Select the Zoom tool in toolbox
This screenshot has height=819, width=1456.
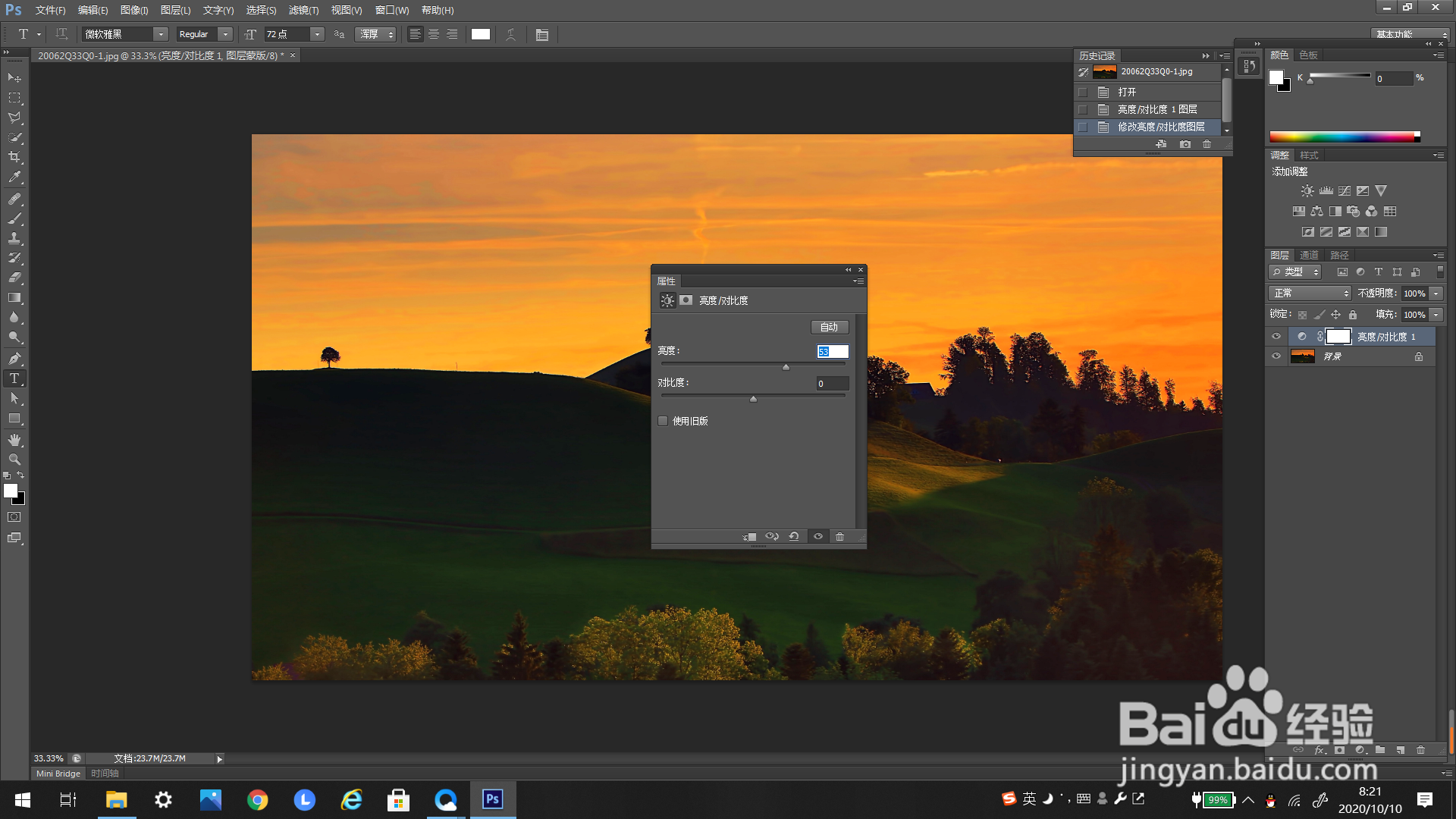coord(14,460)
